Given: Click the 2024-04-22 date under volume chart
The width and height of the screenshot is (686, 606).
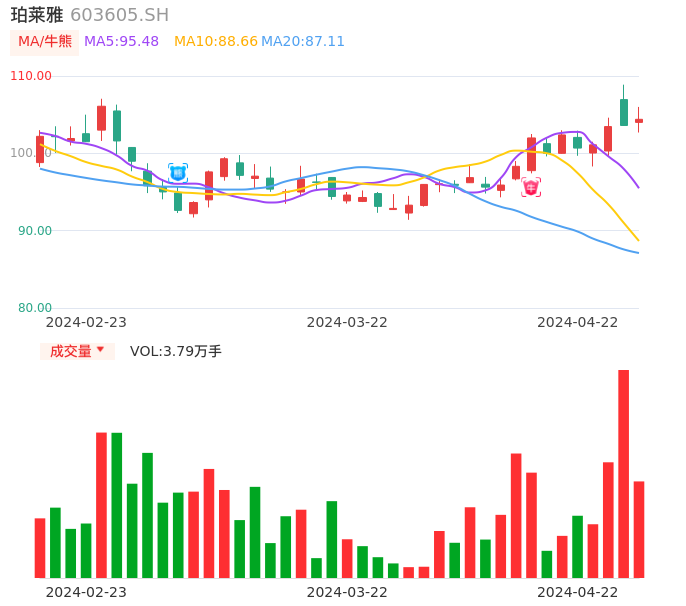Looking at the screenshot, I should point(578,592).
